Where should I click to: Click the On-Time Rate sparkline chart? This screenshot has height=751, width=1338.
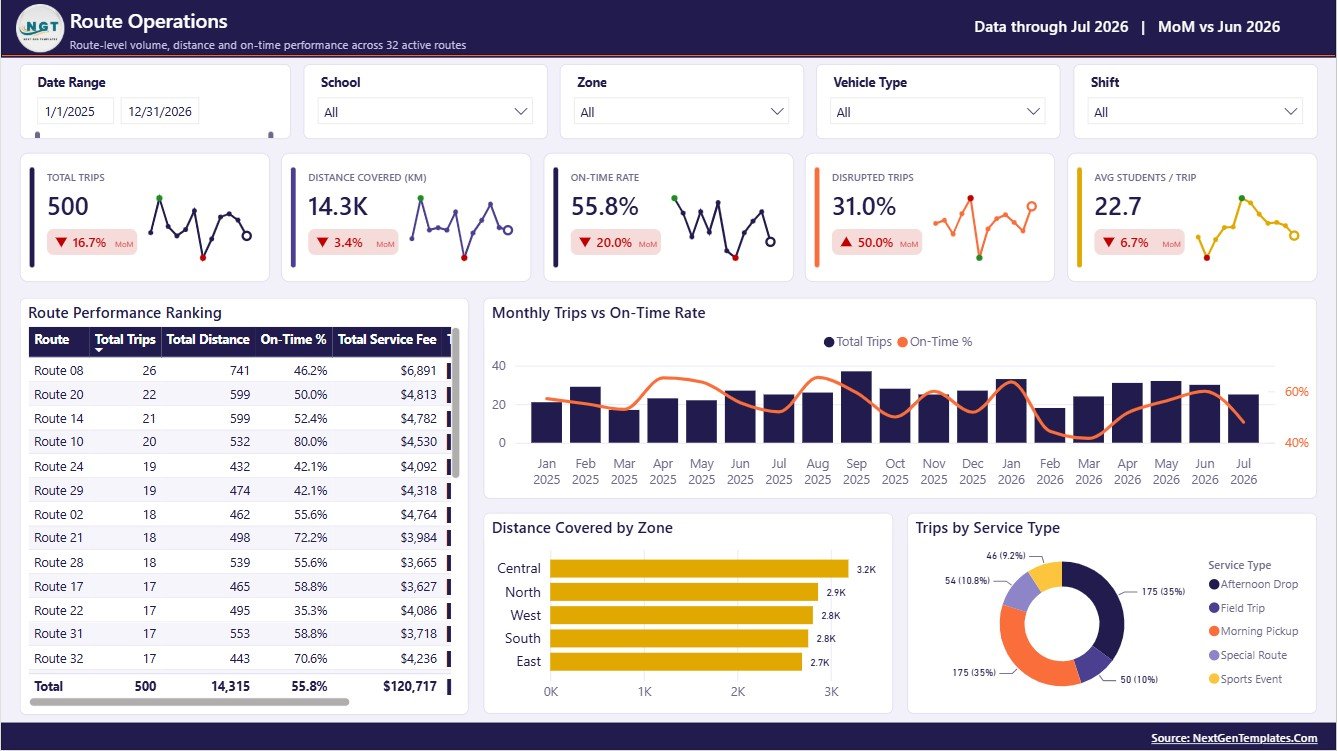coord(722,228)
